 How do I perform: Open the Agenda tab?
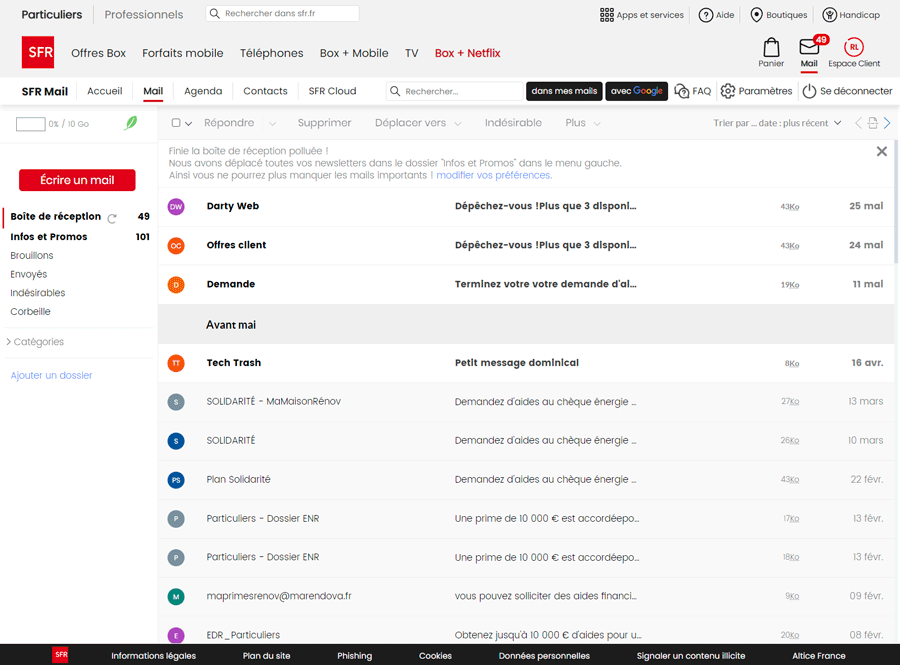[203, 91]
